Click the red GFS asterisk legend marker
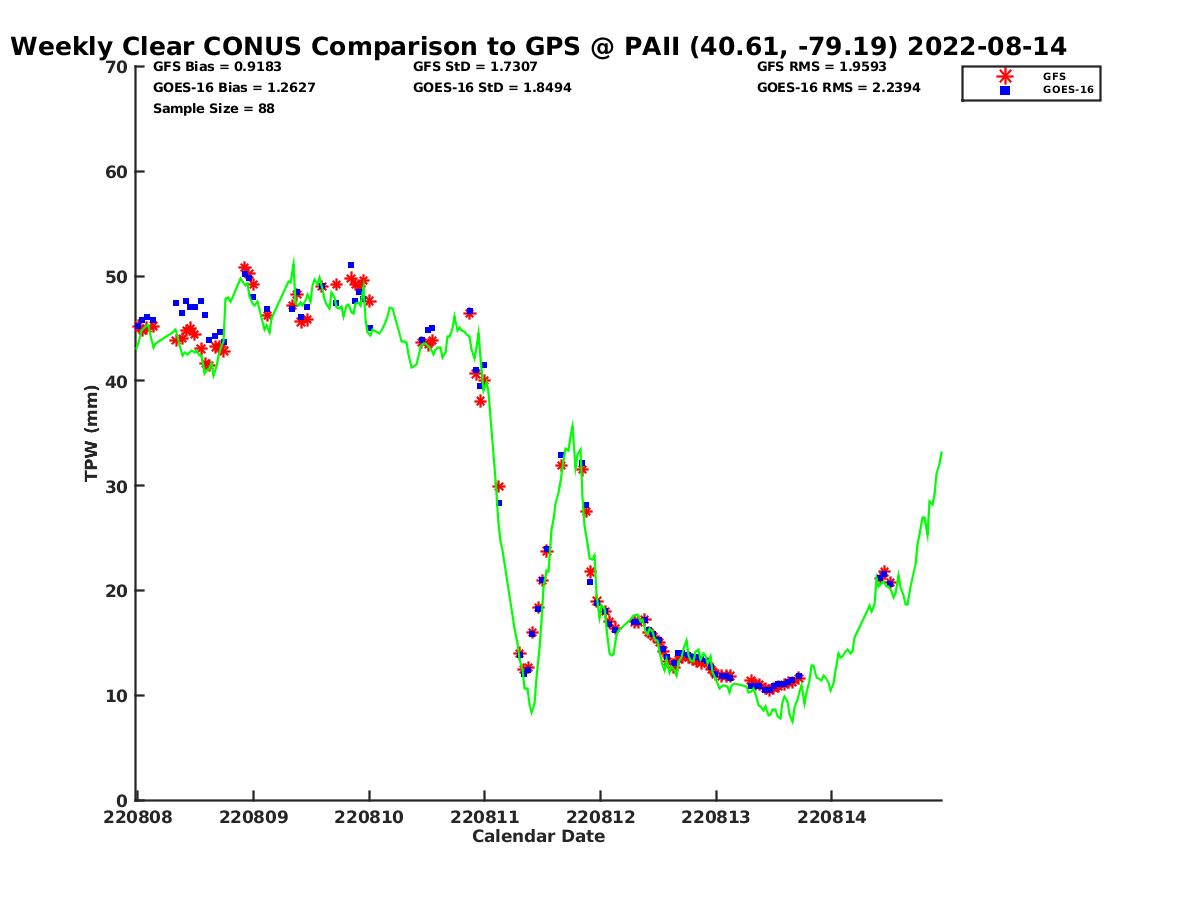The image size is (1200, 900). (1004, 76)
